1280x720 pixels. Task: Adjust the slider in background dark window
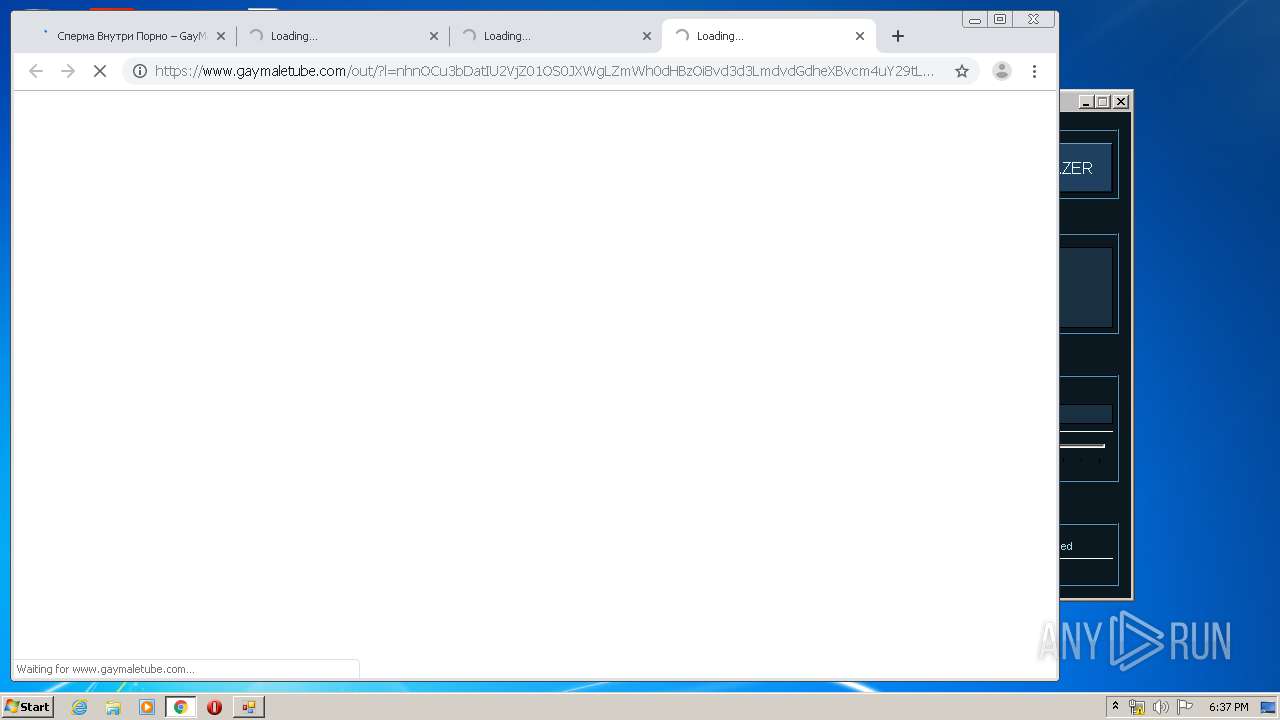coord(1082,446)
